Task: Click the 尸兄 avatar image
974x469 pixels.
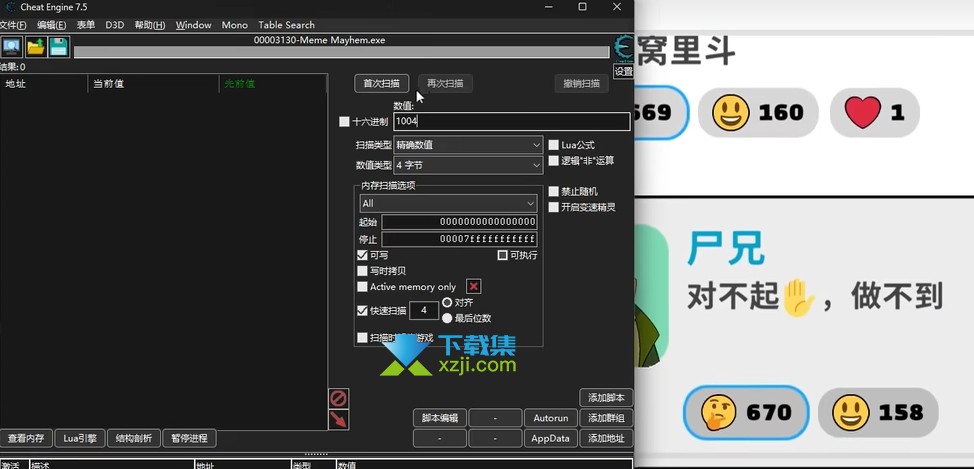Action: pyautogui.click(x=651, y=295)
